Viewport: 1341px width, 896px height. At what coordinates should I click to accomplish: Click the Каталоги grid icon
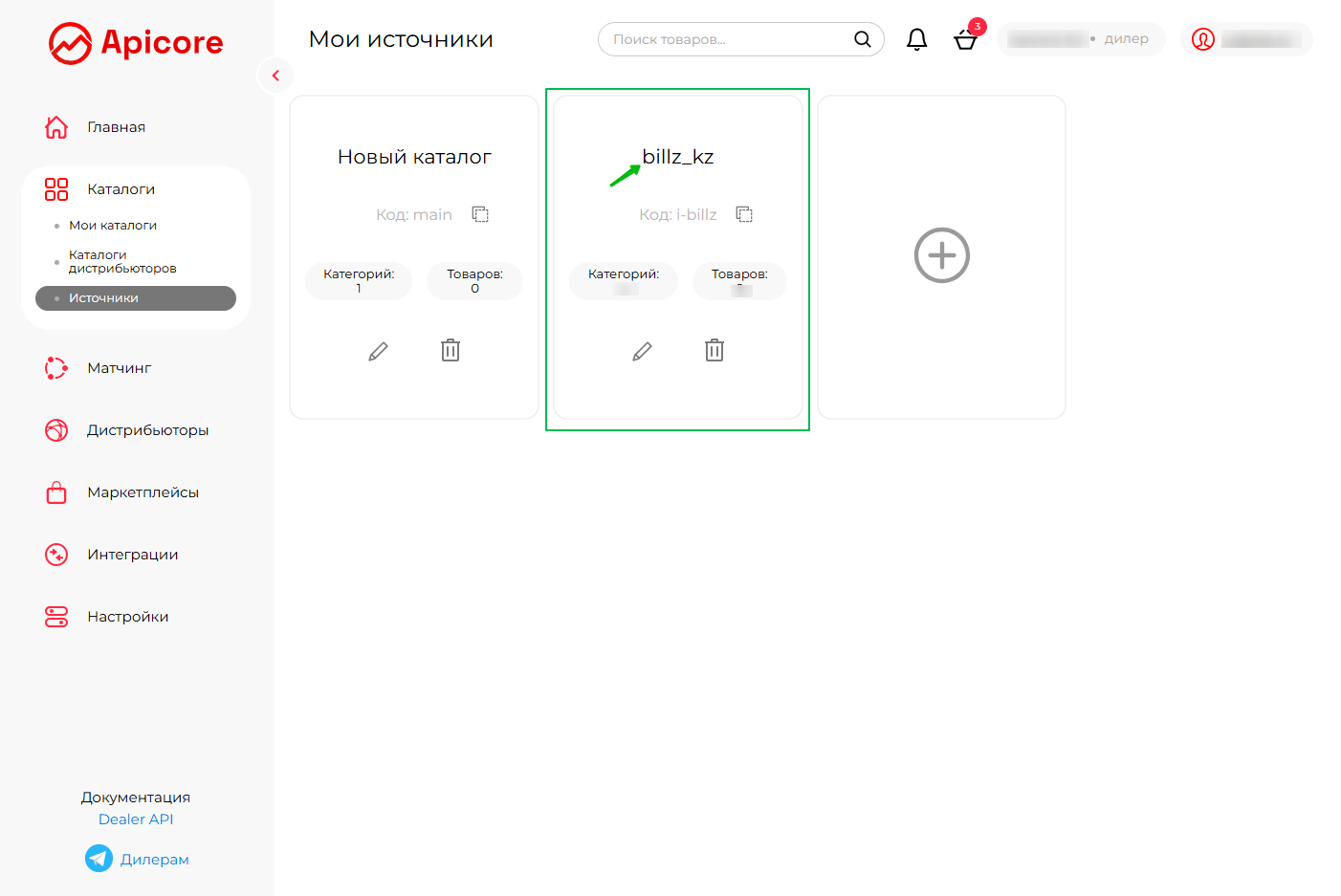tap(56, 189)
